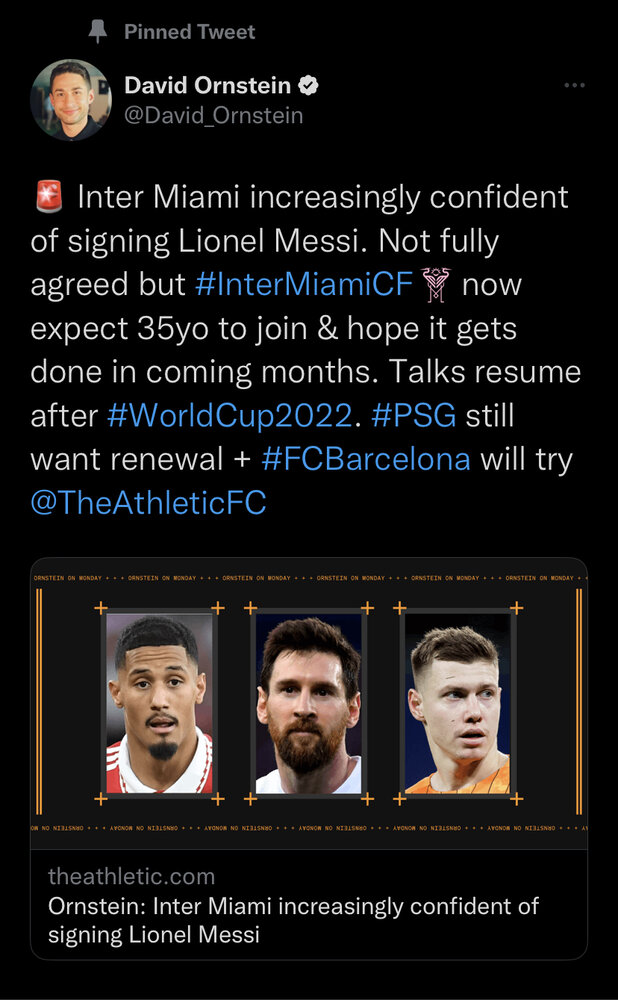
Task: Open the tweet's three-dot more menu
Action: [574, 86]
